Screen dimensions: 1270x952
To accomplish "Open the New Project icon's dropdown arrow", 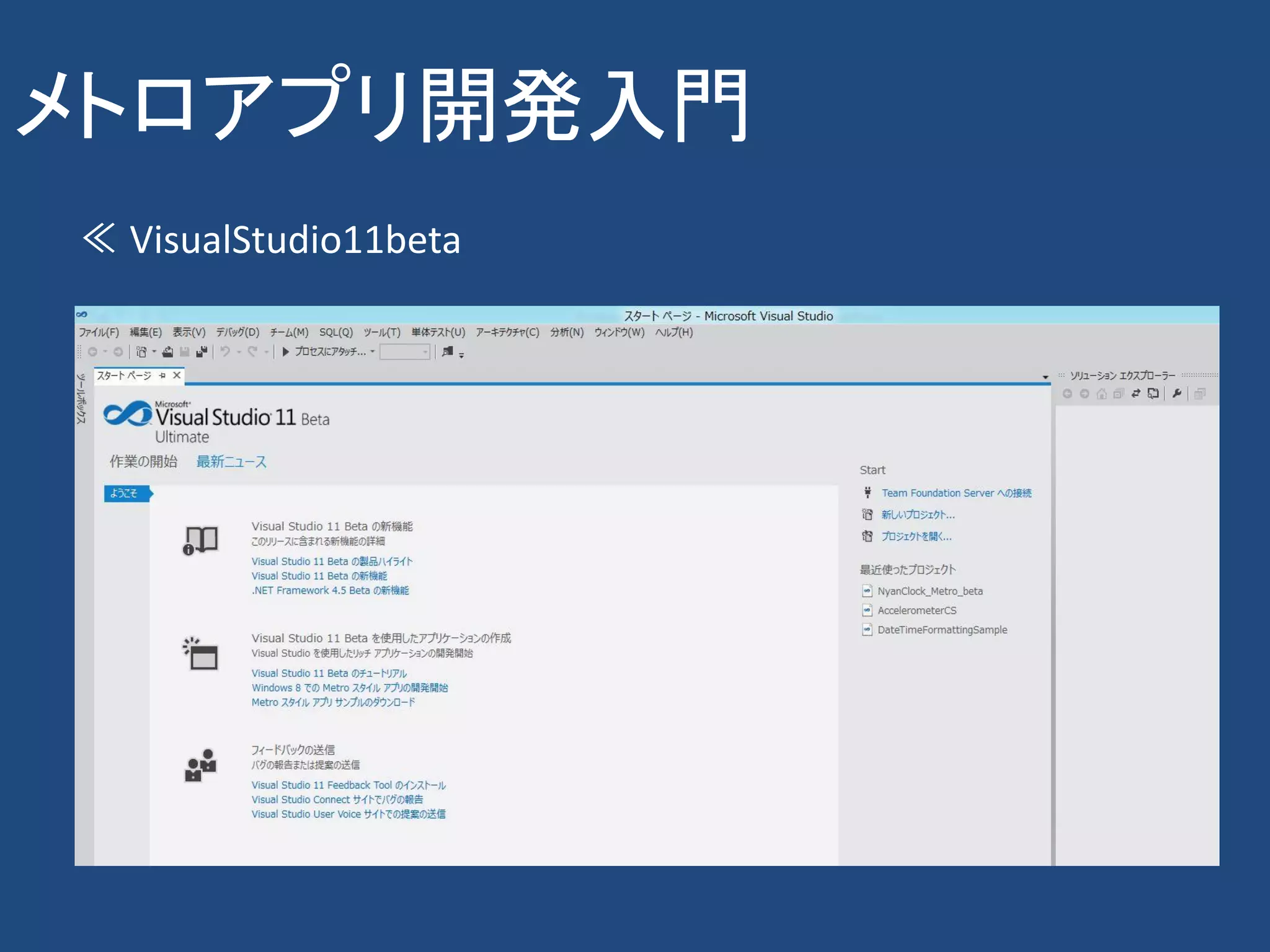I will 154,352.
